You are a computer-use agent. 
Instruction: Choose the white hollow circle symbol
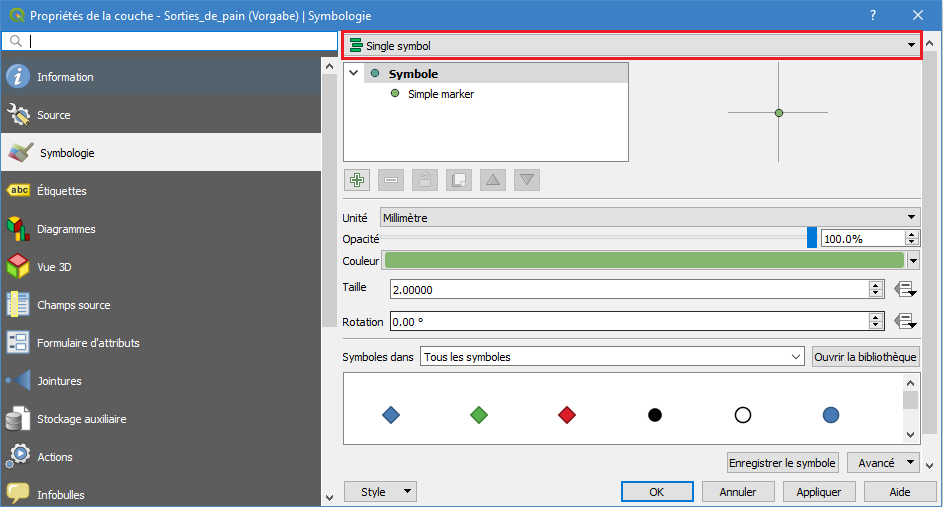pyautogui.click(x=743, y=415)
